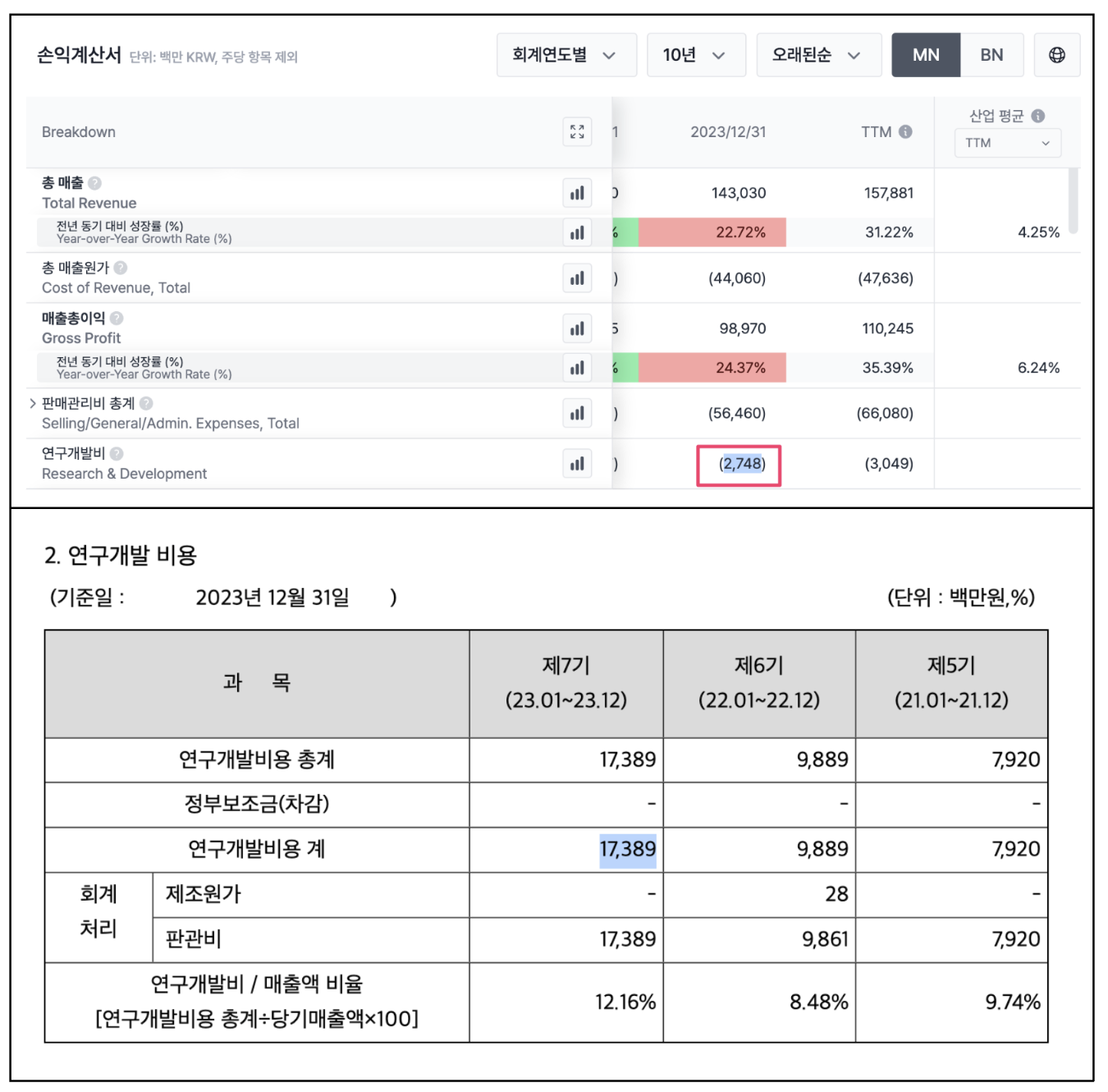The height and width of the screenshot is (1092, 1108).
Task: Open chart icon for Research & Development
Action: point(577,464)
